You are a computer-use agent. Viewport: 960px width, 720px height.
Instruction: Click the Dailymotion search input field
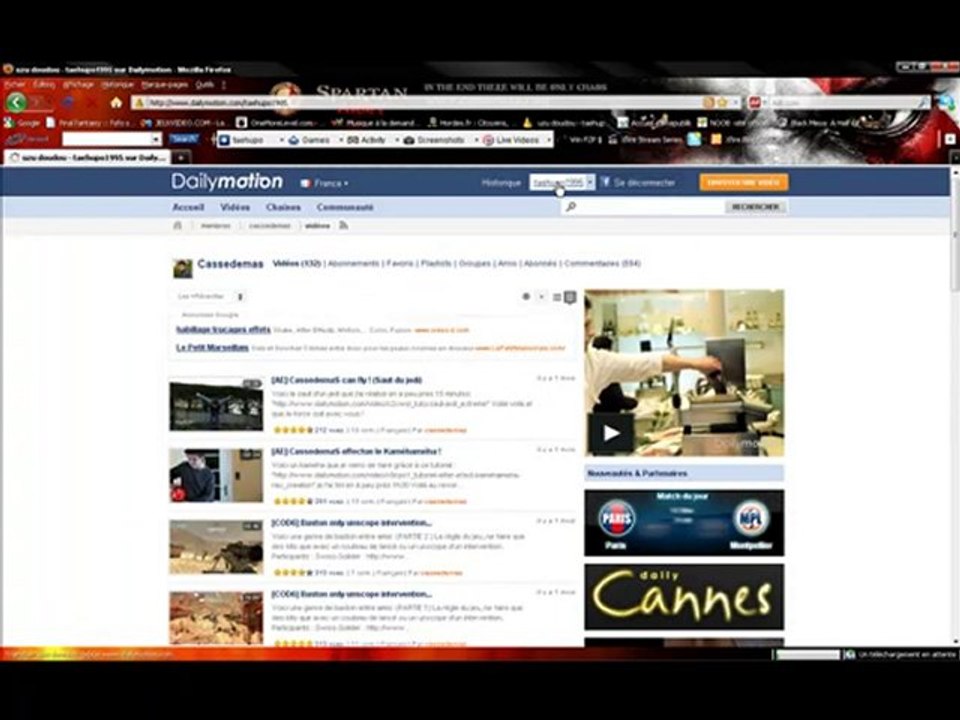(642, 207)
